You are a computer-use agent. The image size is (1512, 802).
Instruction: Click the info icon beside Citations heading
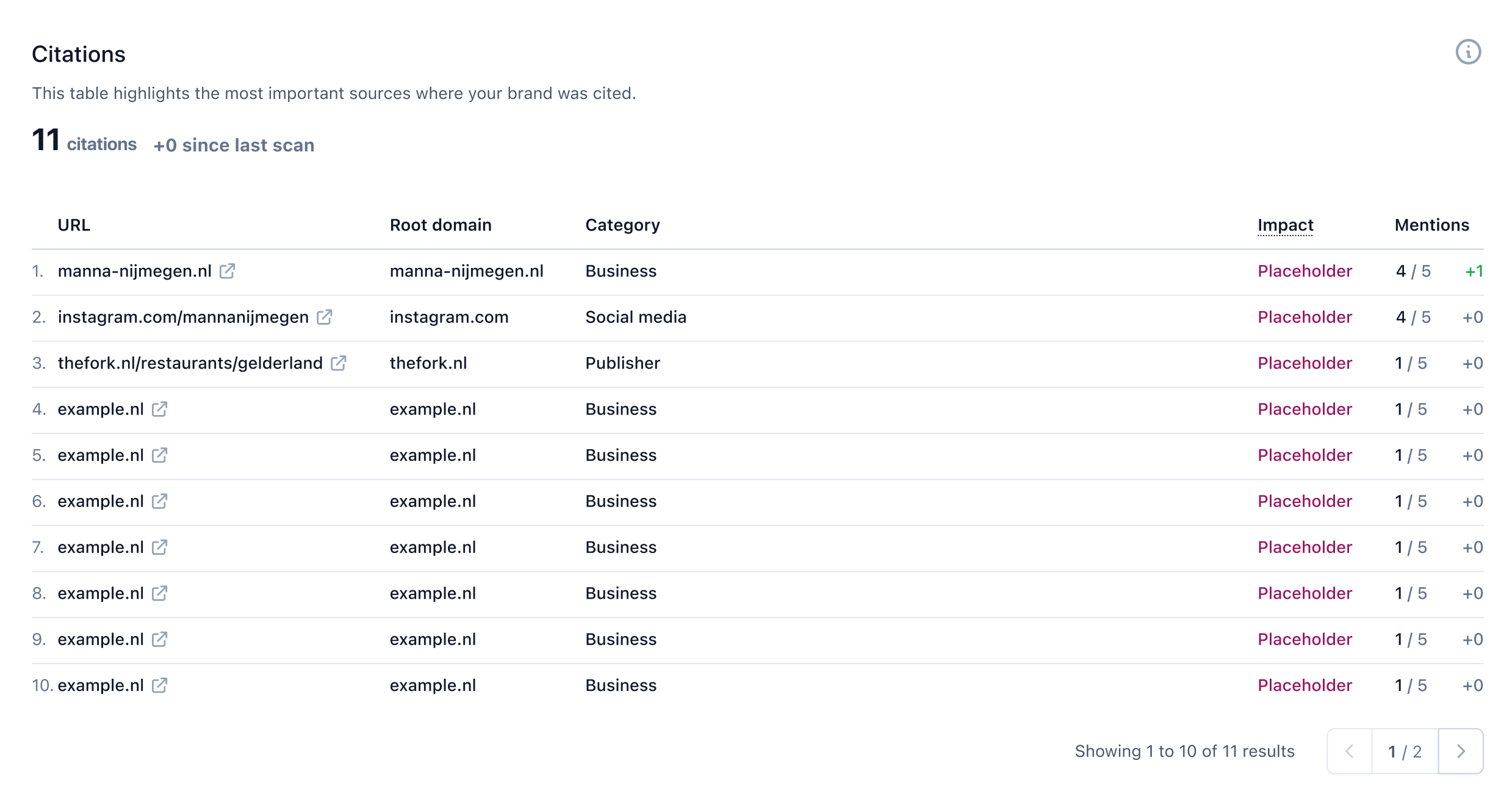1468,52
